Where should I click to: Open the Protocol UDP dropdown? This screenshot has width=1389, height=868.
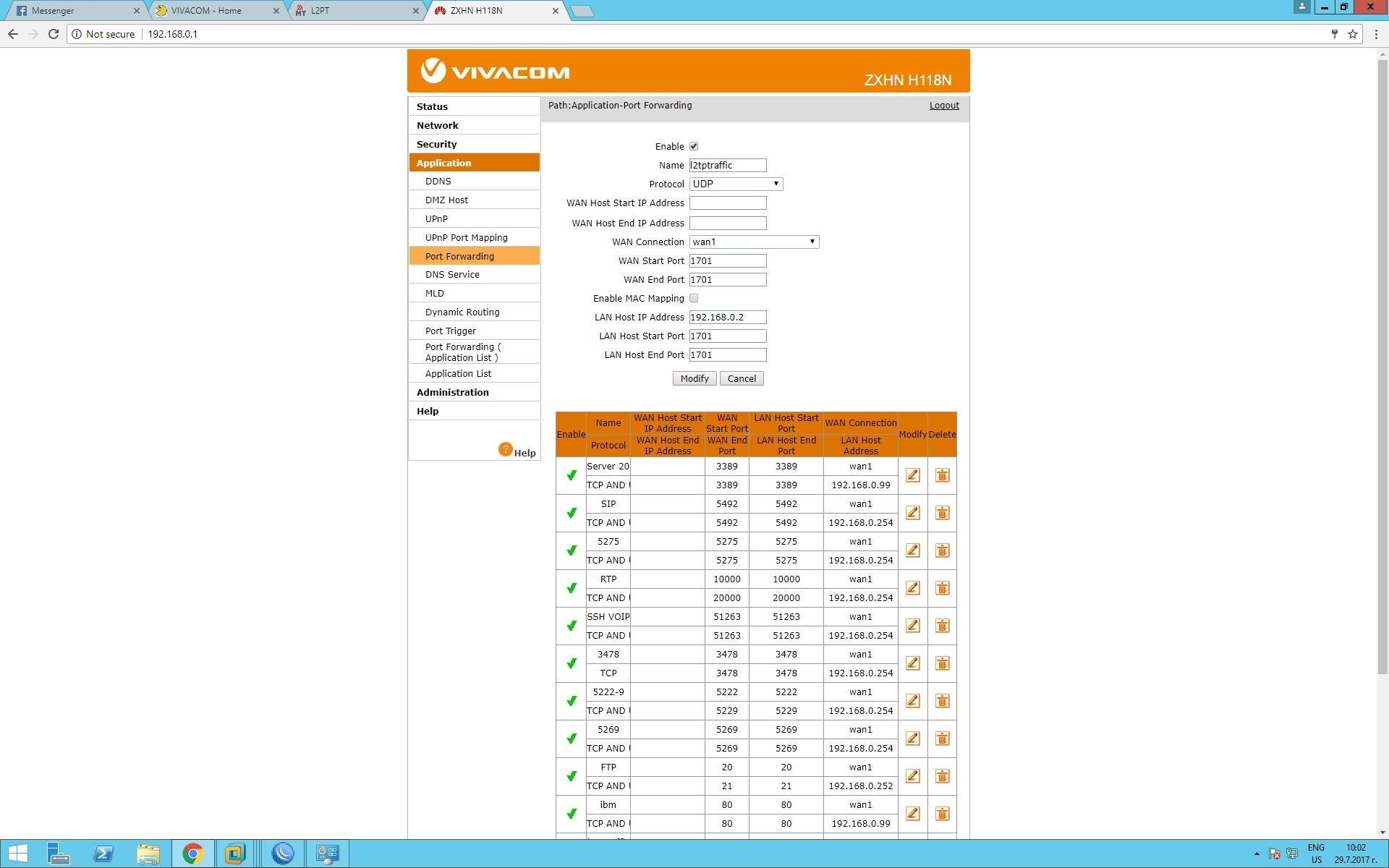point(736,184)
